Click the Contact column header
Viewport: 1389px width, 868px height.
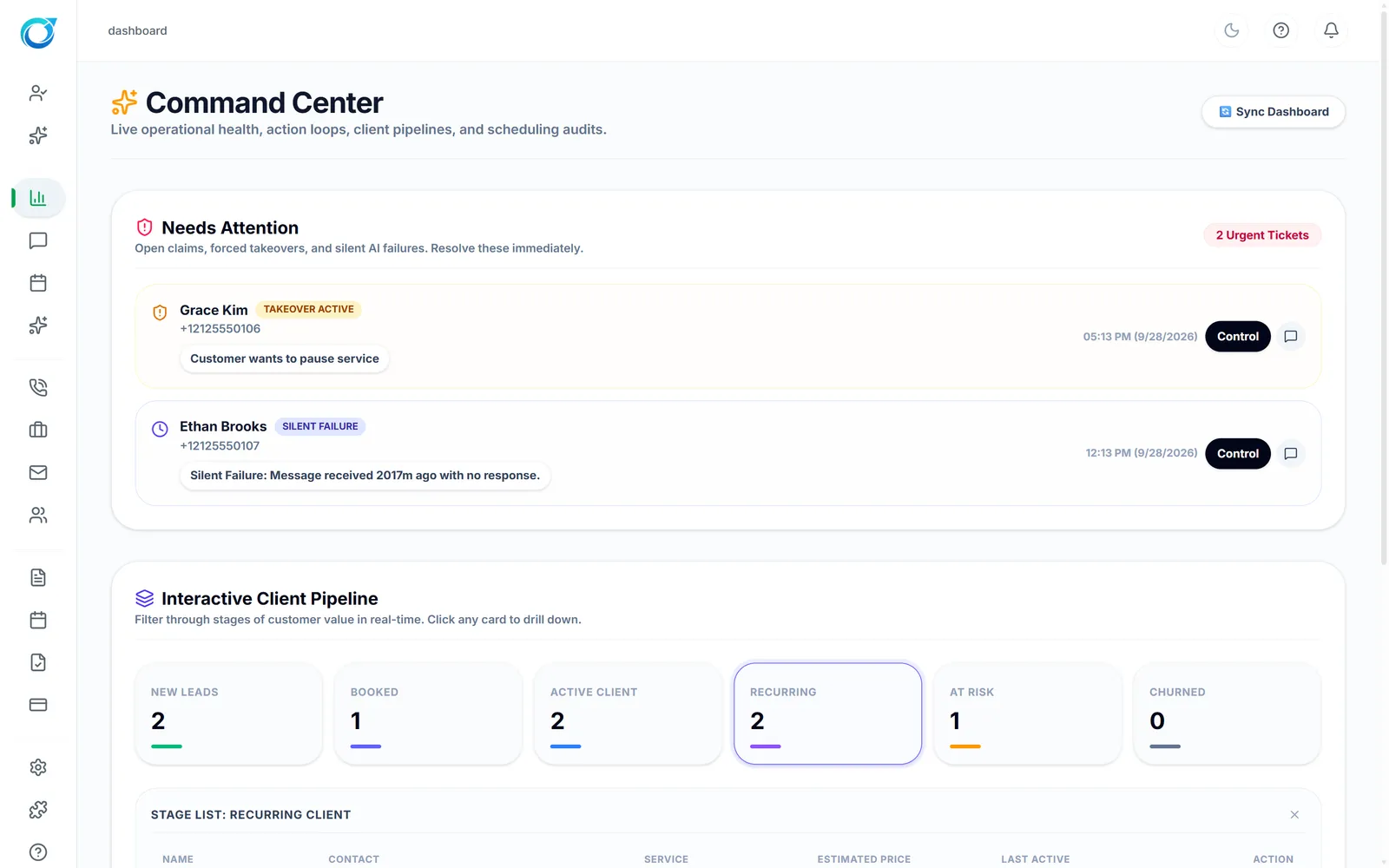pyautogui.click(x=353, y=859)
